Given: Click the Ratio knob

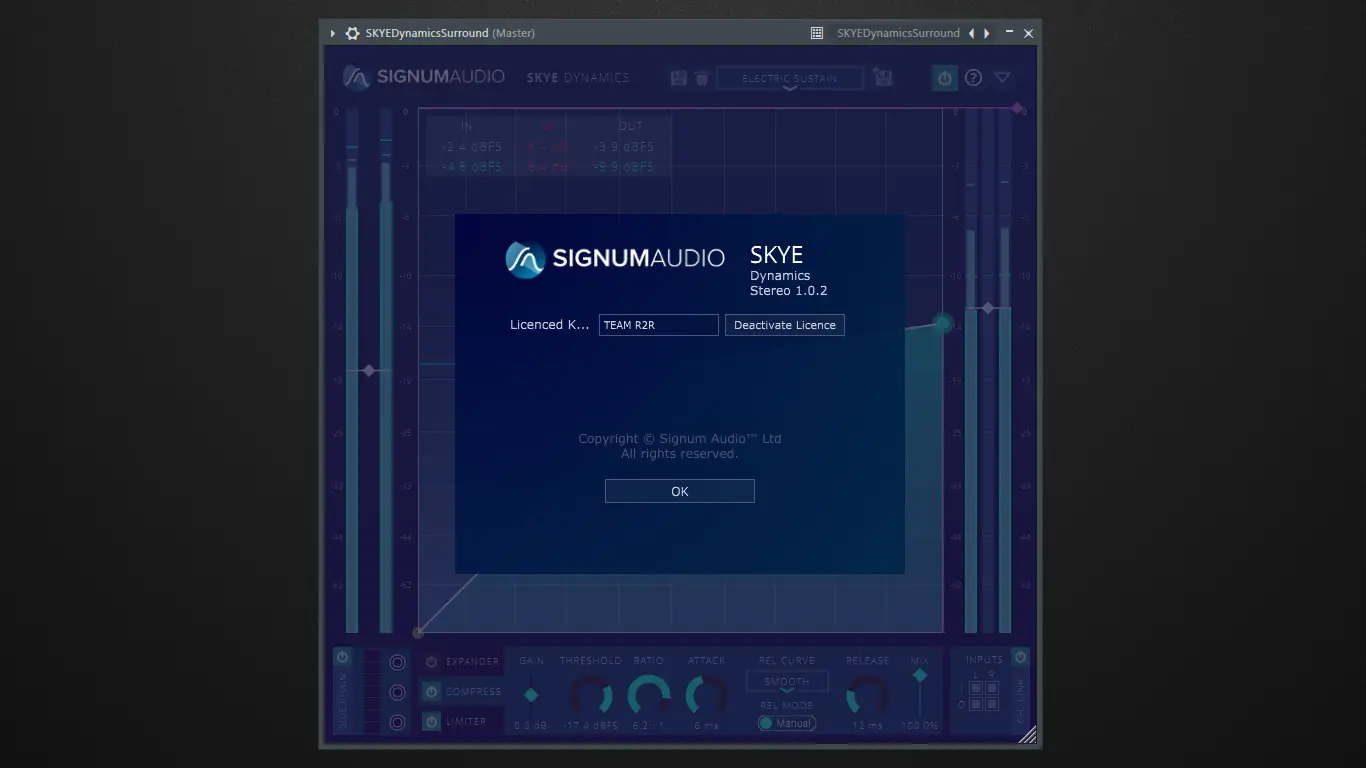Looking at the screenshot, I should (x=648, y=695).
